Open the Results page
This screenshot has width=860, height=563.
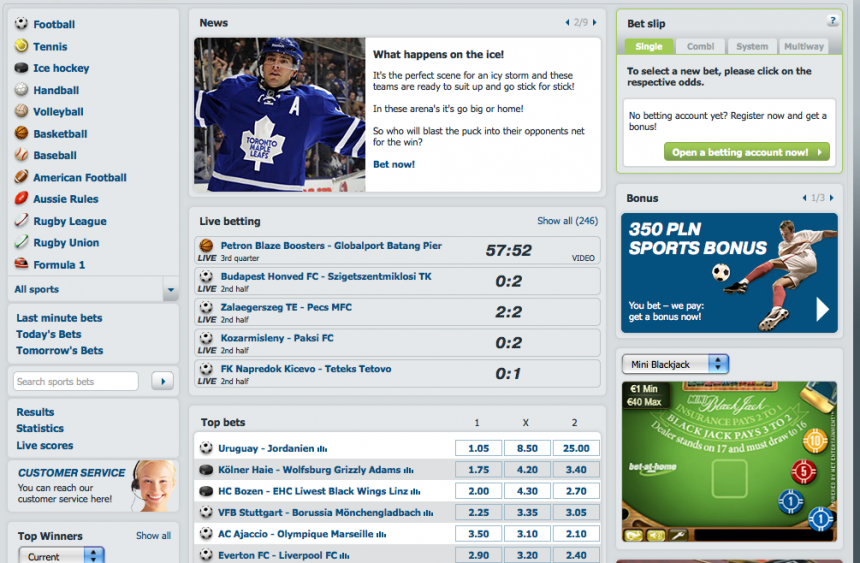pyautogui.click(x=35, y=412)
